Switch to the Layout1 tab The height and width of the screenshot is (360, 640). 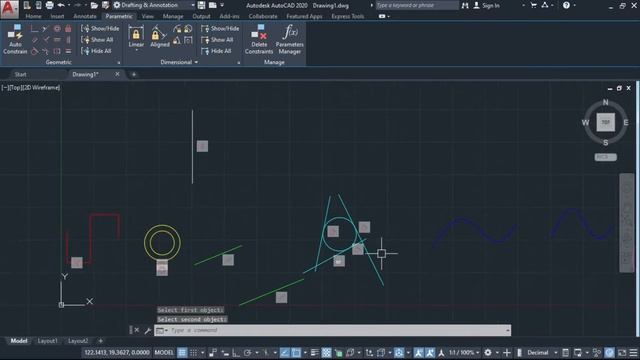pos(47,341)
